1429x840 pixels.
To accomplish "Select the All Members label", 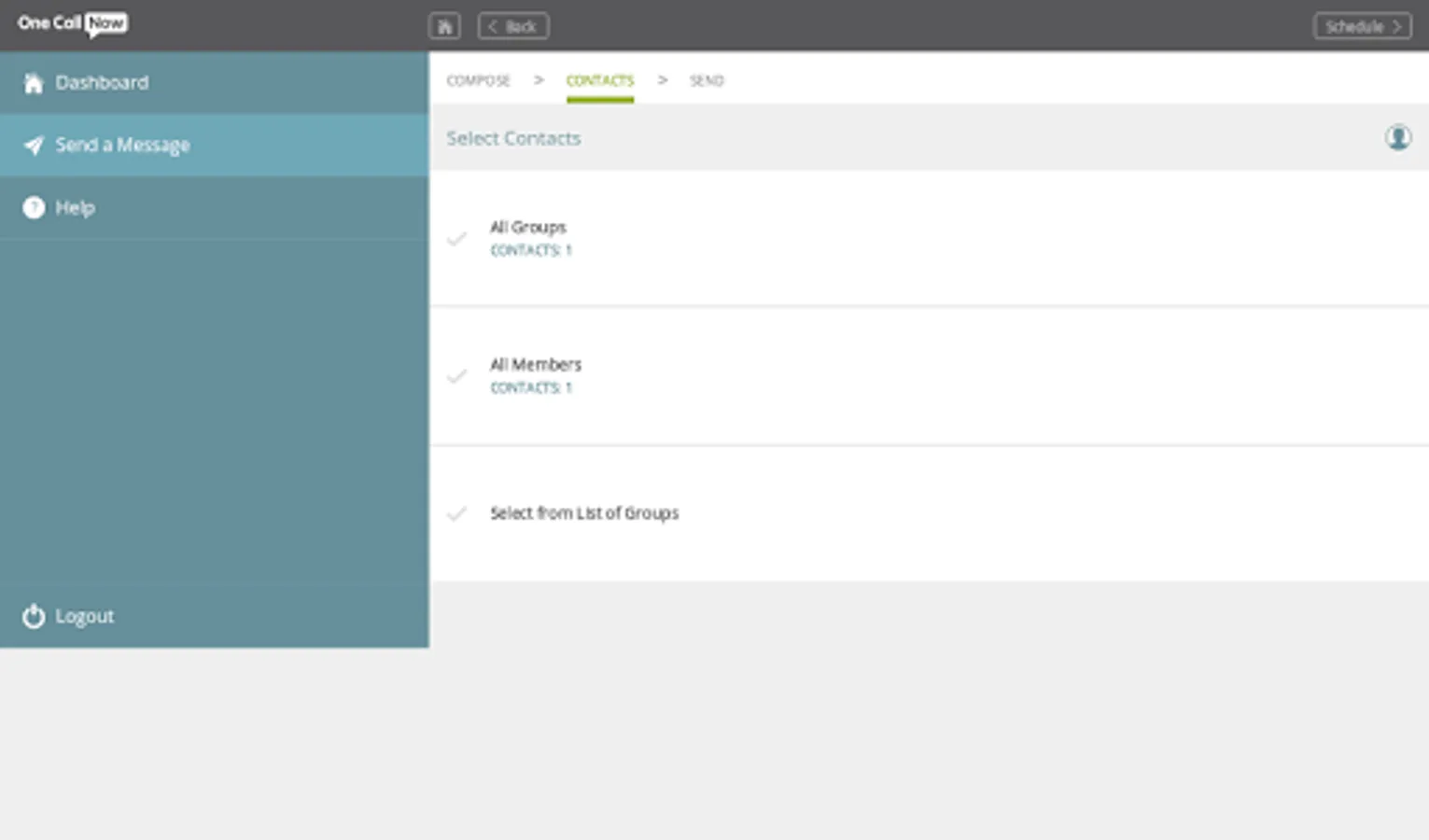I will pos(536,364).
